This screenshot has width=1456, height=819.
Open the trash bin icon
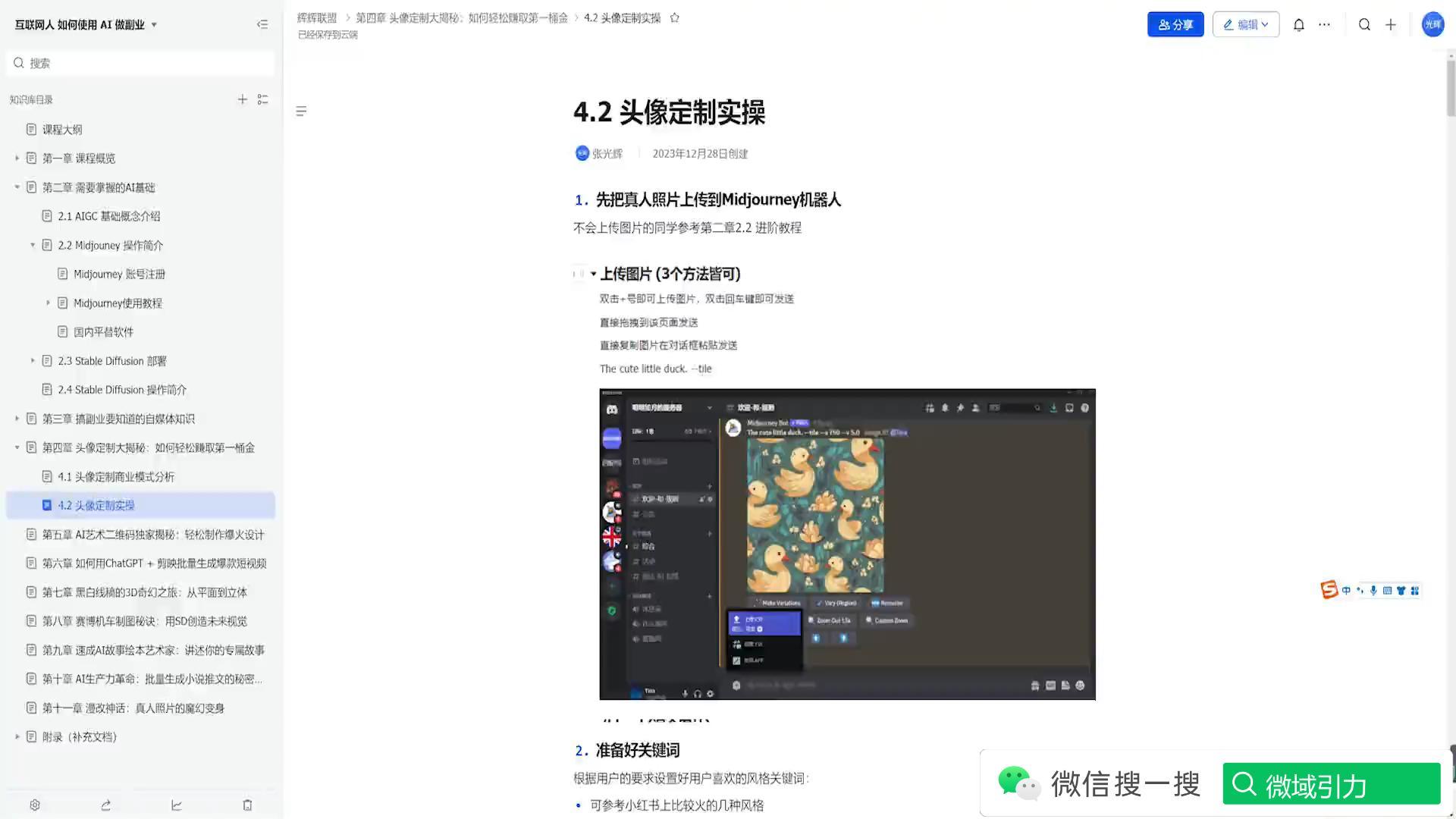click(x=247, y=805)
